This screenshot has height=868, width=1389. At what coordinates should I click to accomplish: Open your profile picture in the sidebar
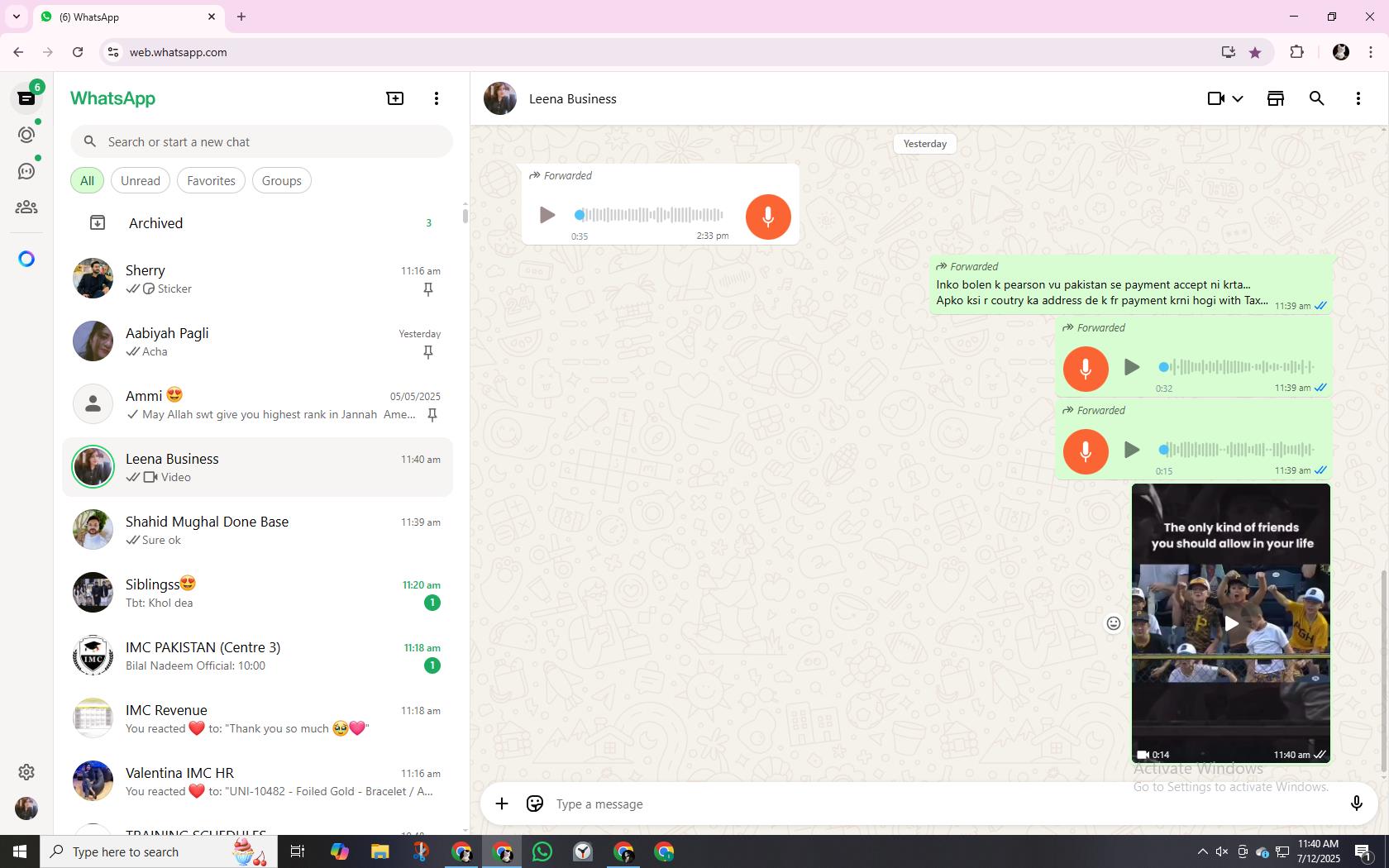click(x=26, y=808)
